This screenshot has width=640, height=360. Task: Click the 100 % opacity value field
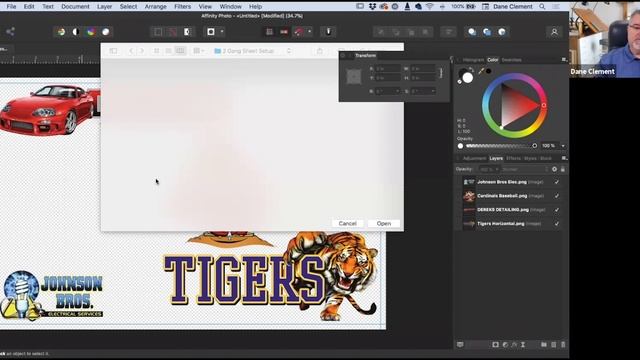pyautogui.click(x=549, y=146)
